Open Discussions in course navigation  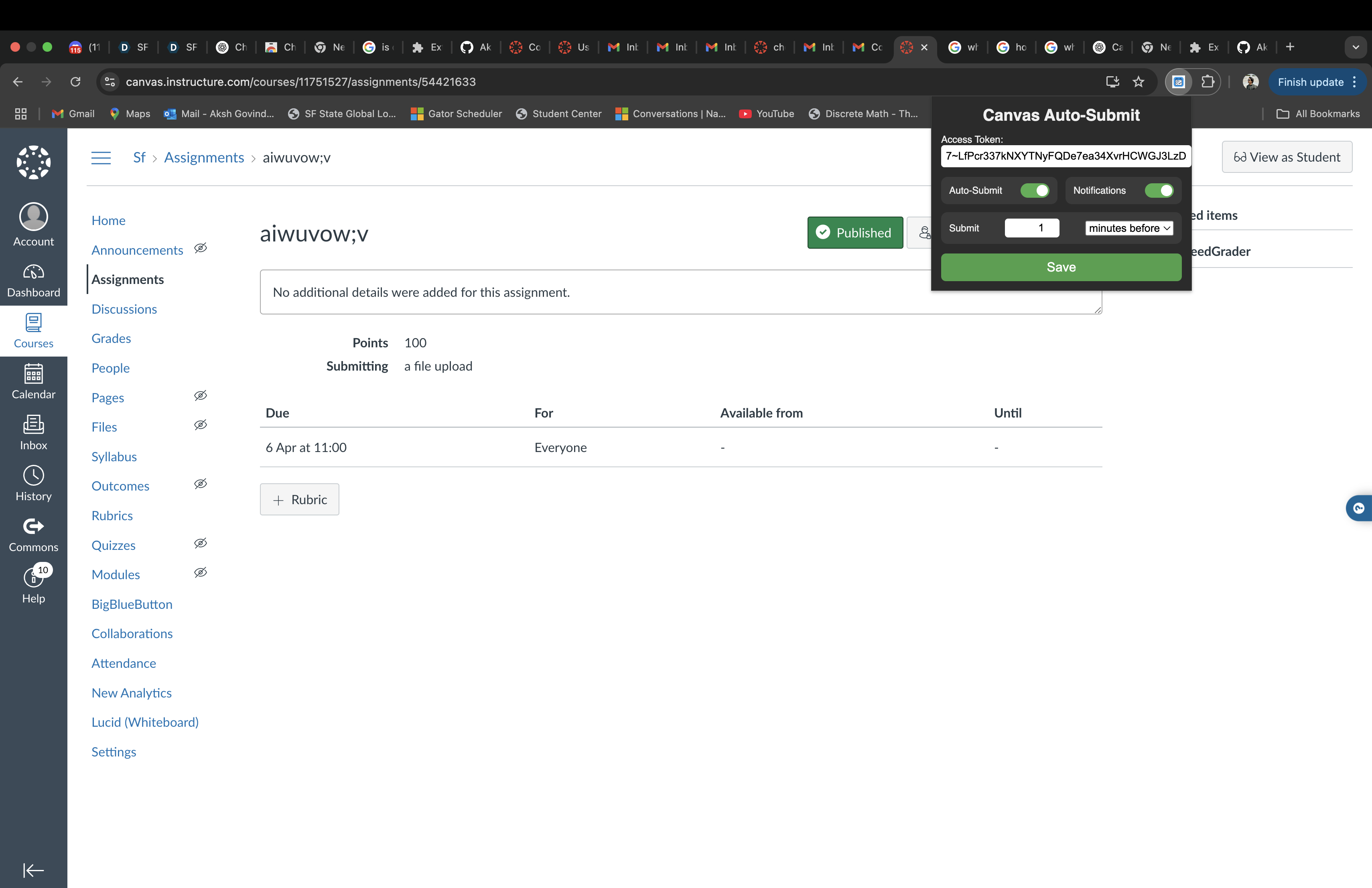pos(124,309)
